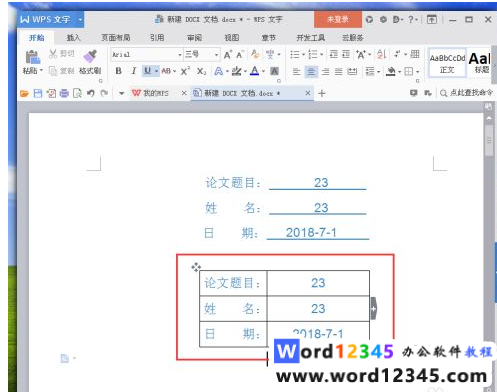
Task: Open the 视图 ribbon tab
Action: point(232,38)
